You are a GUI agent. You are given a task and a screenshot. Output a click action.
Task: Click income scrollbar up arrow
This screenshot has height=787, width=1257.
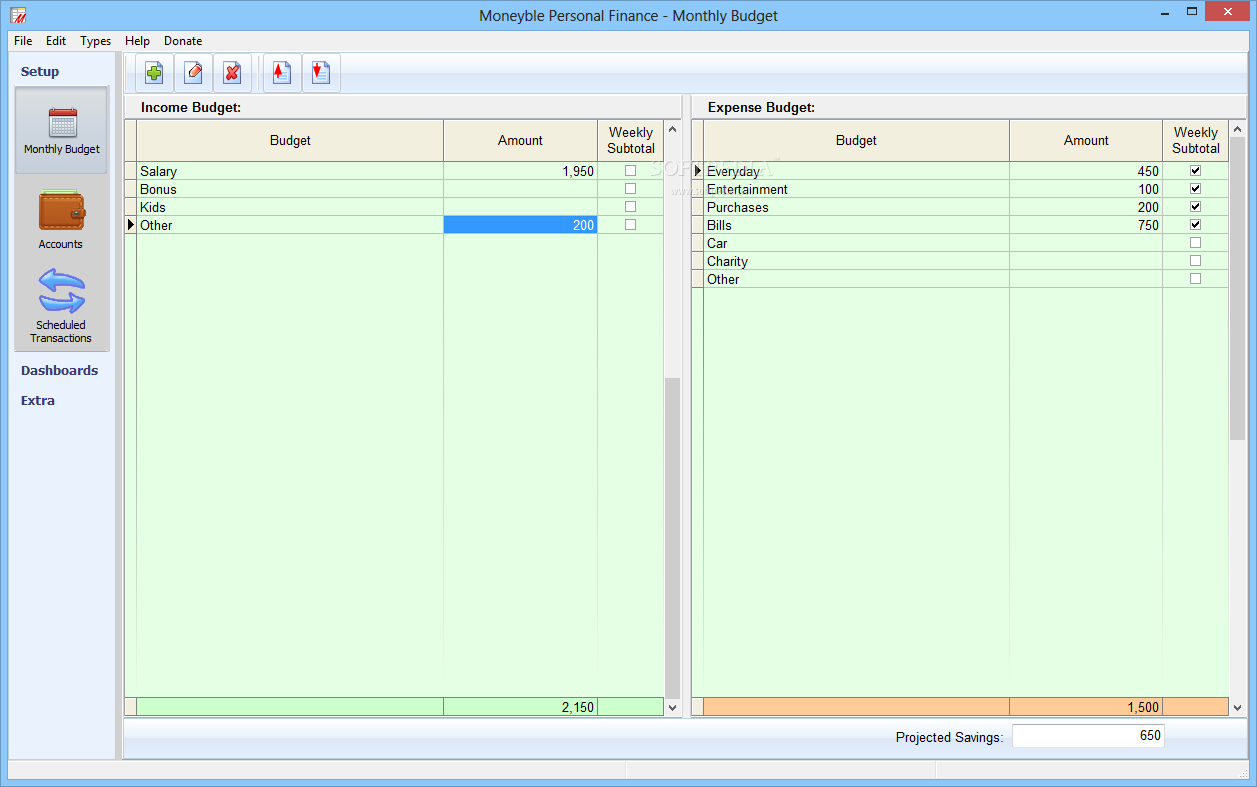click(672, 129)
